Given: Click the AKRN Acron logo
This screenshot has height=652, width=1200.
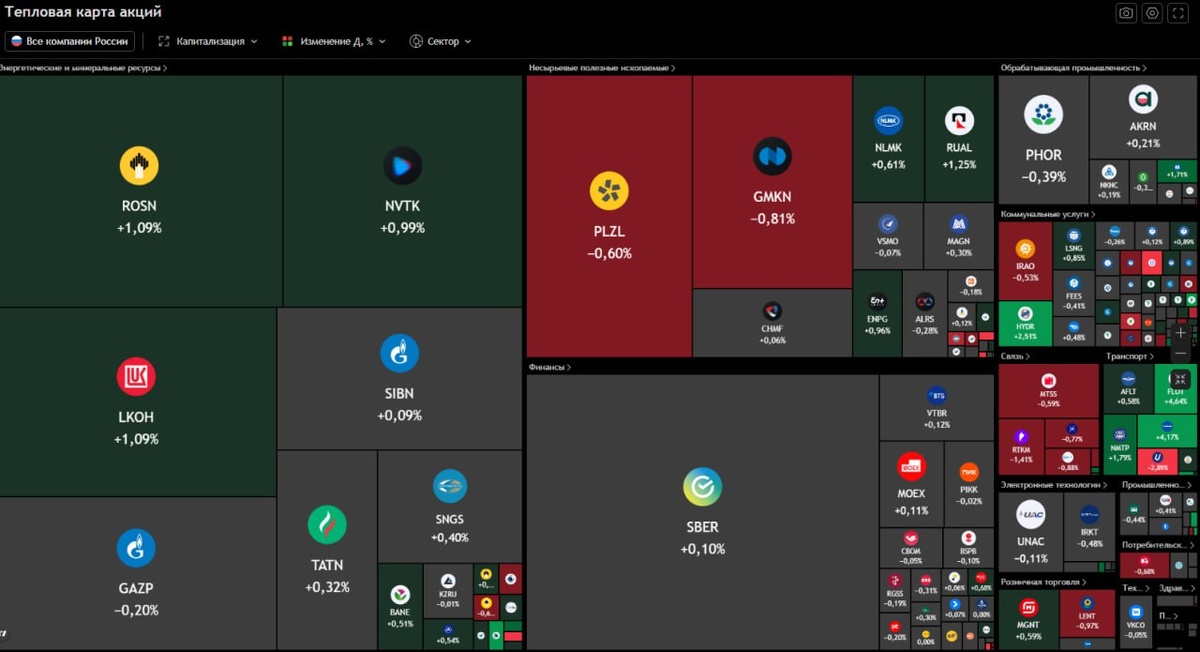Looking at the screenshot, I should tap(1143, 99).
